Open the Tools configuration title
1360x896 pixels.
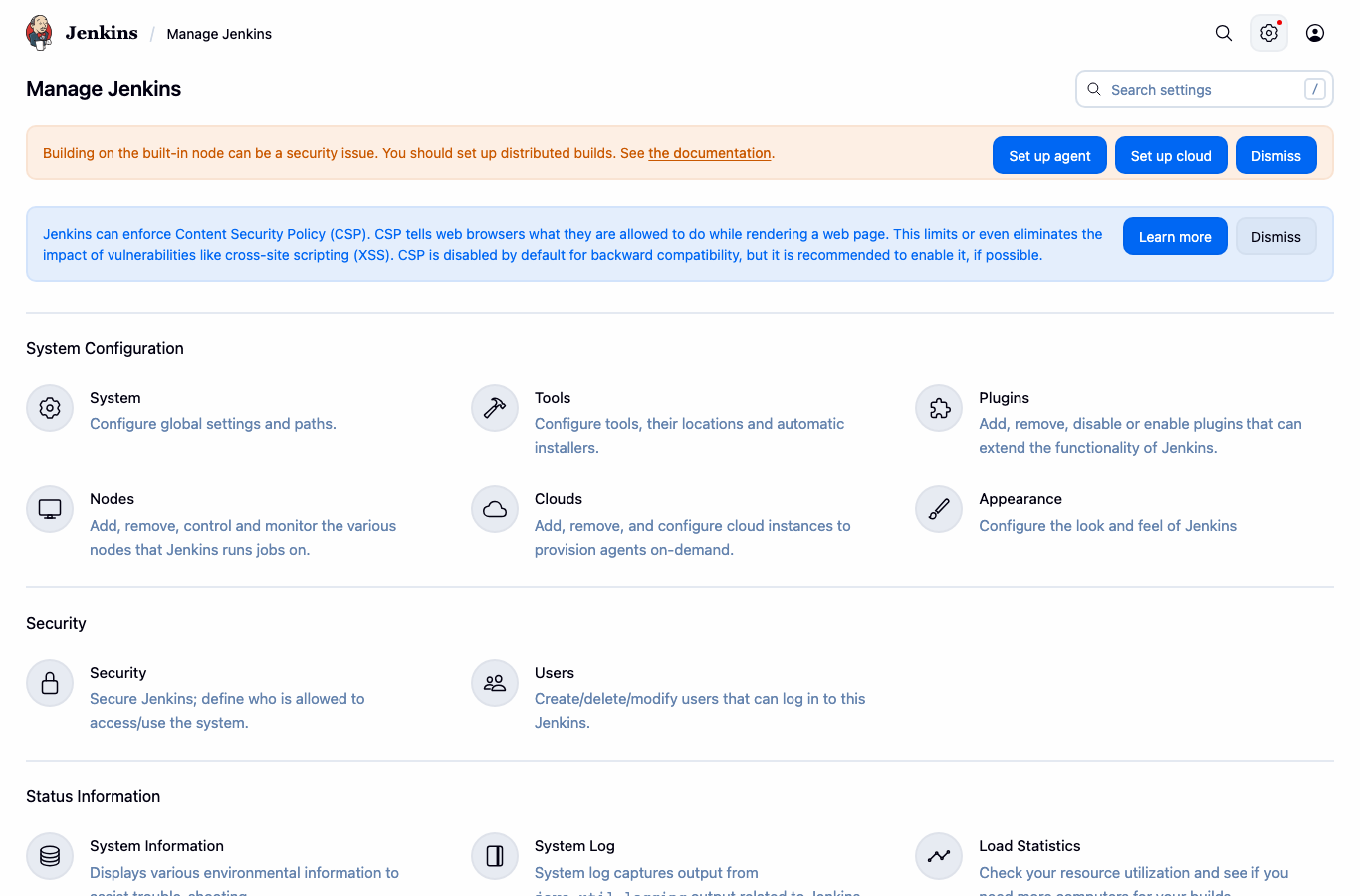pyautogui.click(x=553, y=398)
